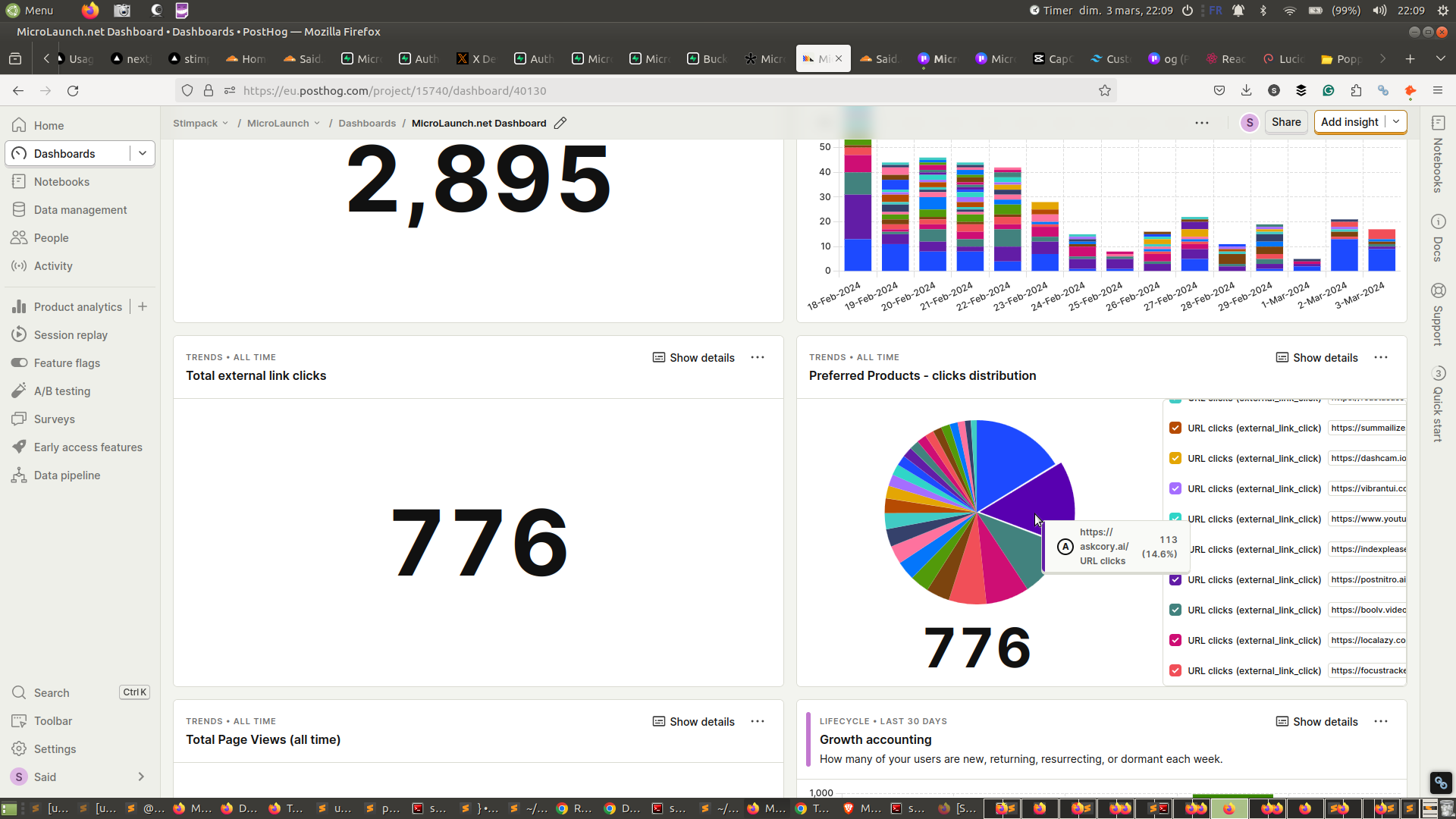Image resolution: width=1456 pixels, height=819 pixels.
Task: Uncheck the dashcam.io series checkbox
Action: point(1175,458)
